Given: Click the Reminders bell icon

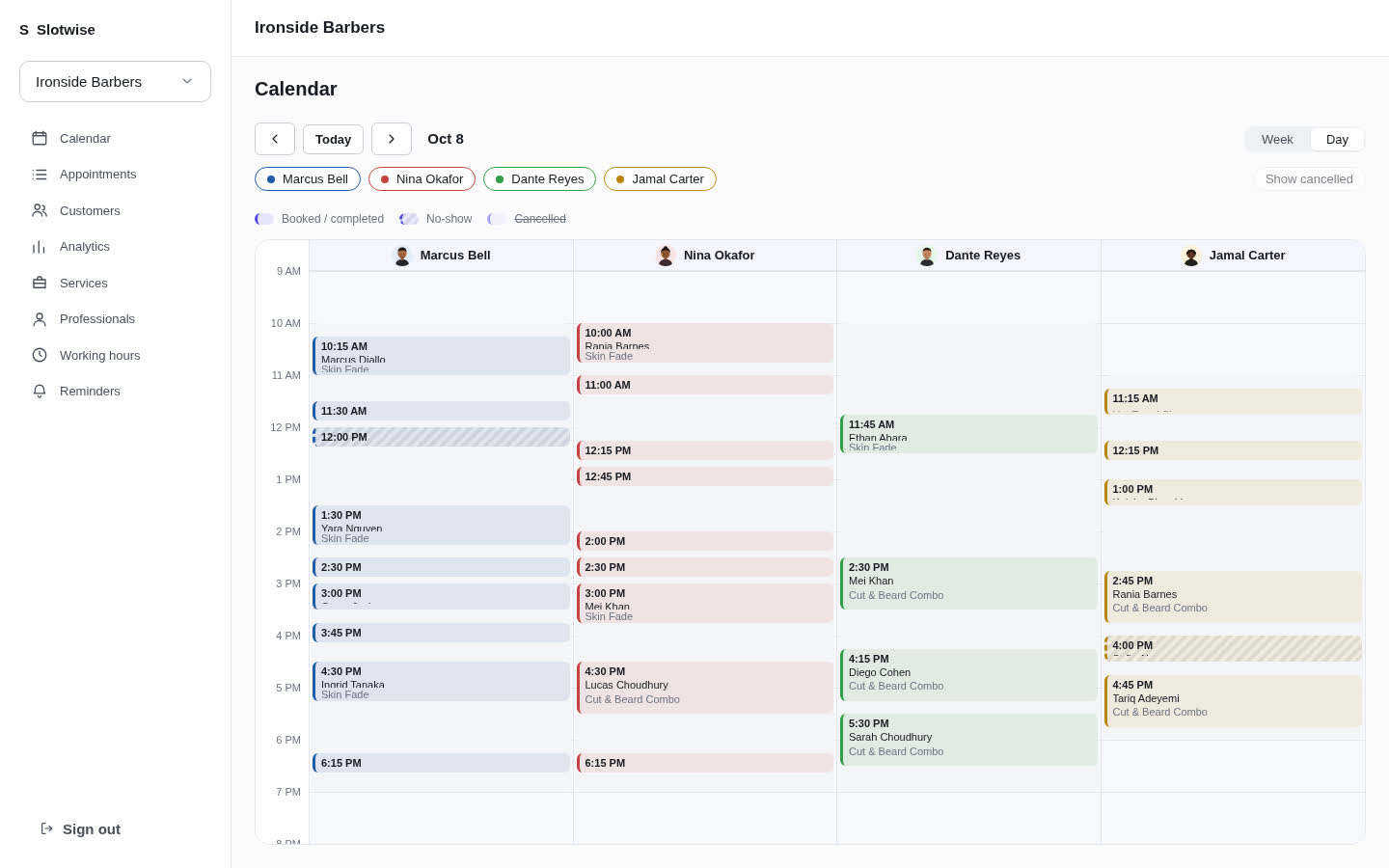Looking at the screenshot, I should click(40, 392).
